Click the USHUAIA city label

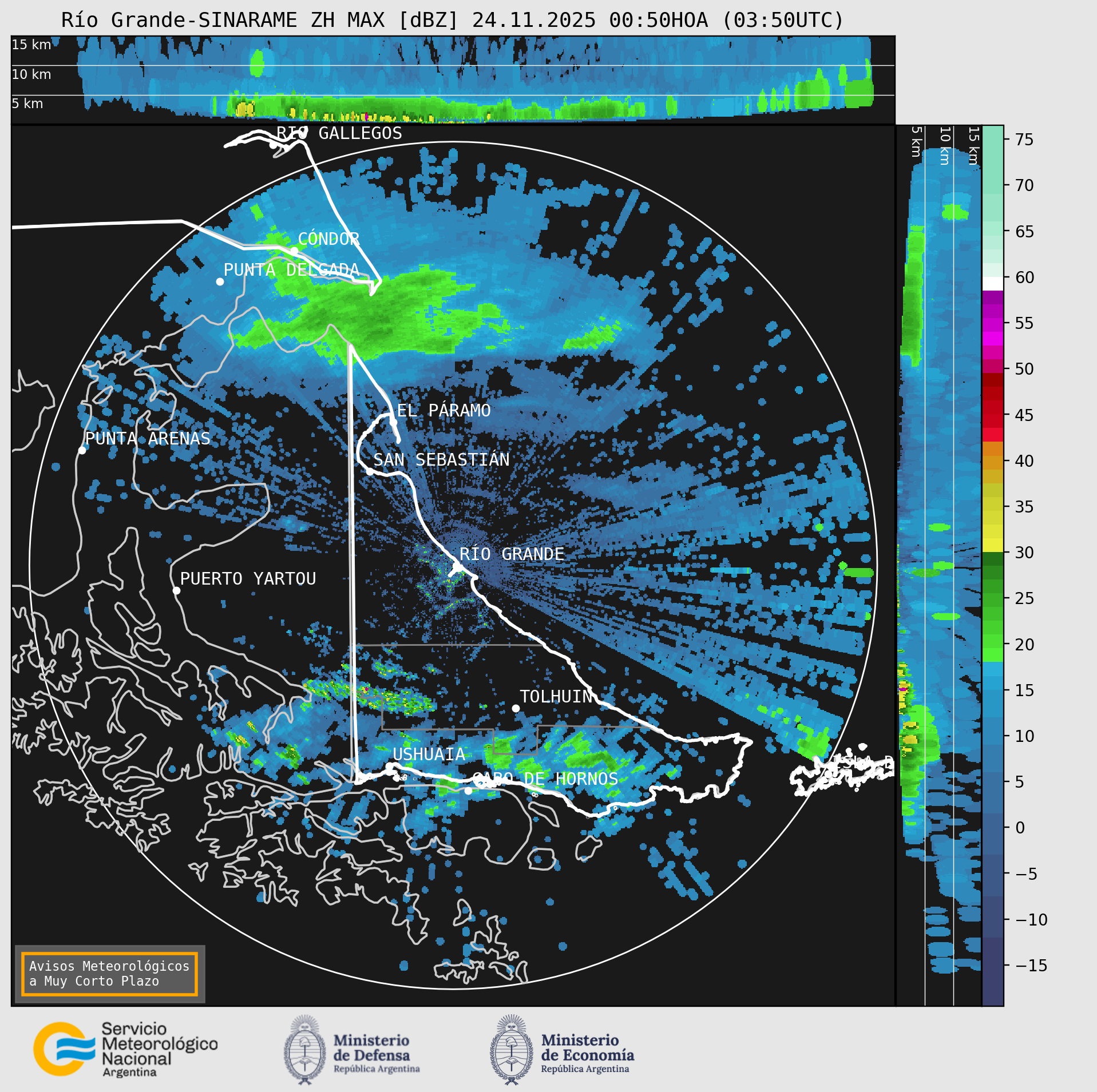point(429,754)
